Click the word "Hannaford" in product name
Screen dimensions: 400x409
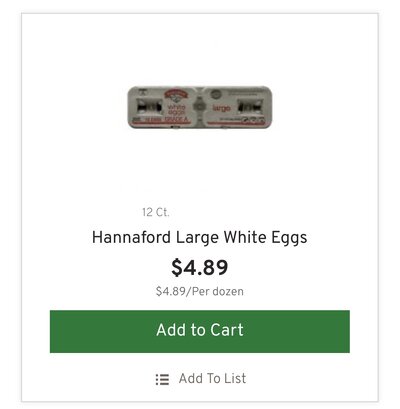click(x=131, y=238)
